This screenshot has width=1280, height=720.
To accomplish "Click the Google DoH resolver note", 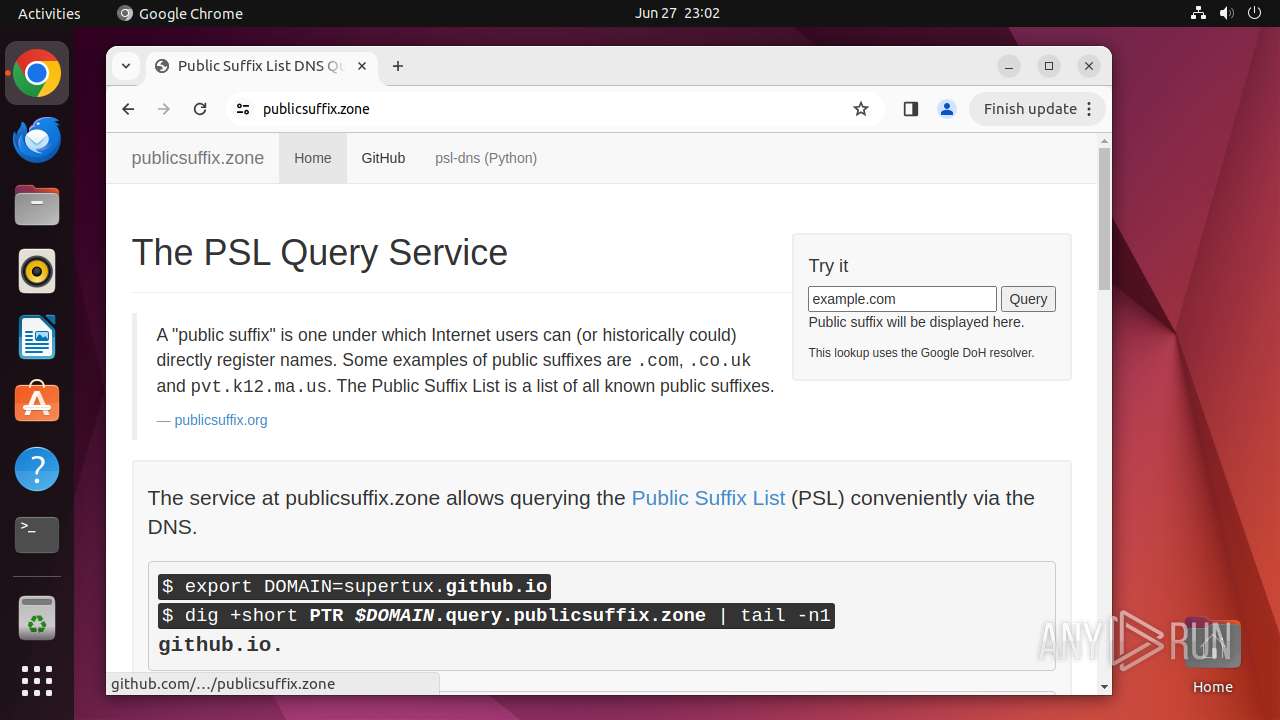I will [921, 353].
